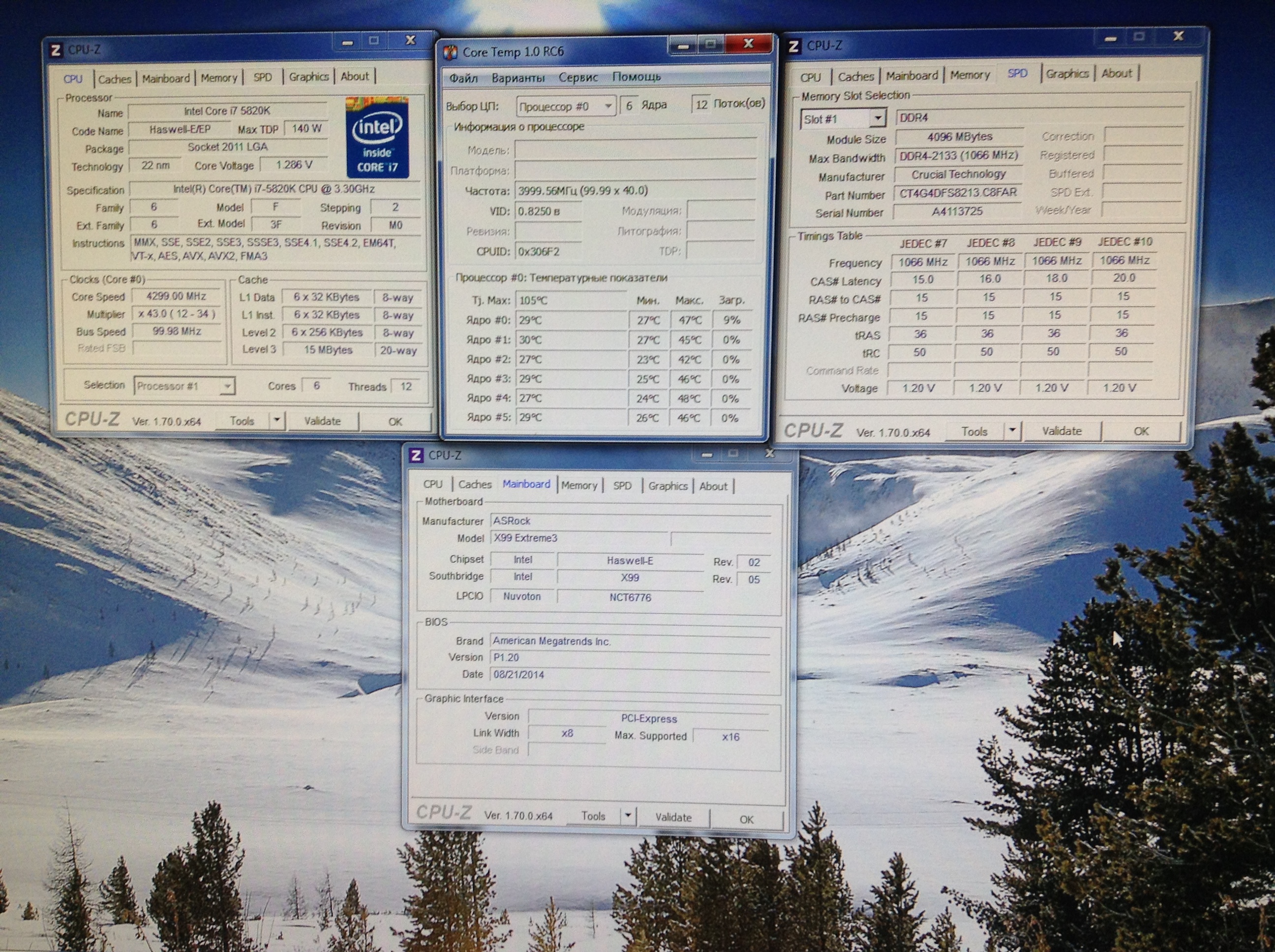The image size is (1275, 952).
Task: Expand the Процессор #0 selection combo box
Action: (x=607, y=107)
